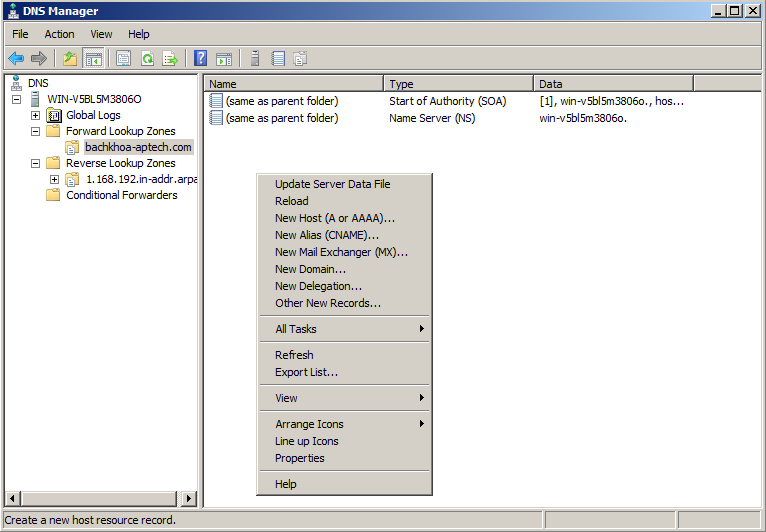
Task: Choose New Domain... entry
Action: click(x=344, y=269)
